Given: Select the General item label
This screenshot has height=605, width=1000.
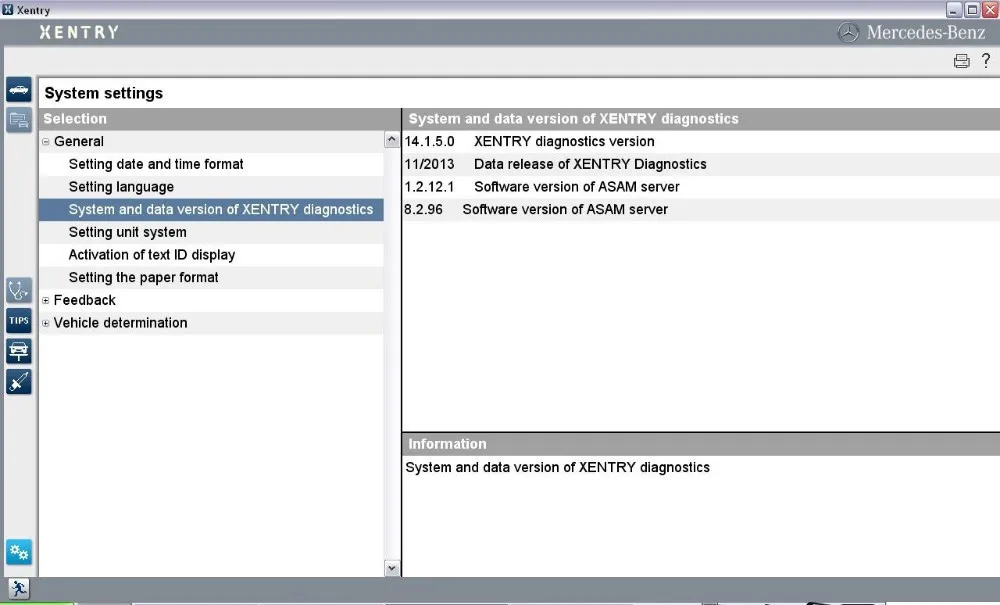Looking at the screenshot, I should 78,142.
